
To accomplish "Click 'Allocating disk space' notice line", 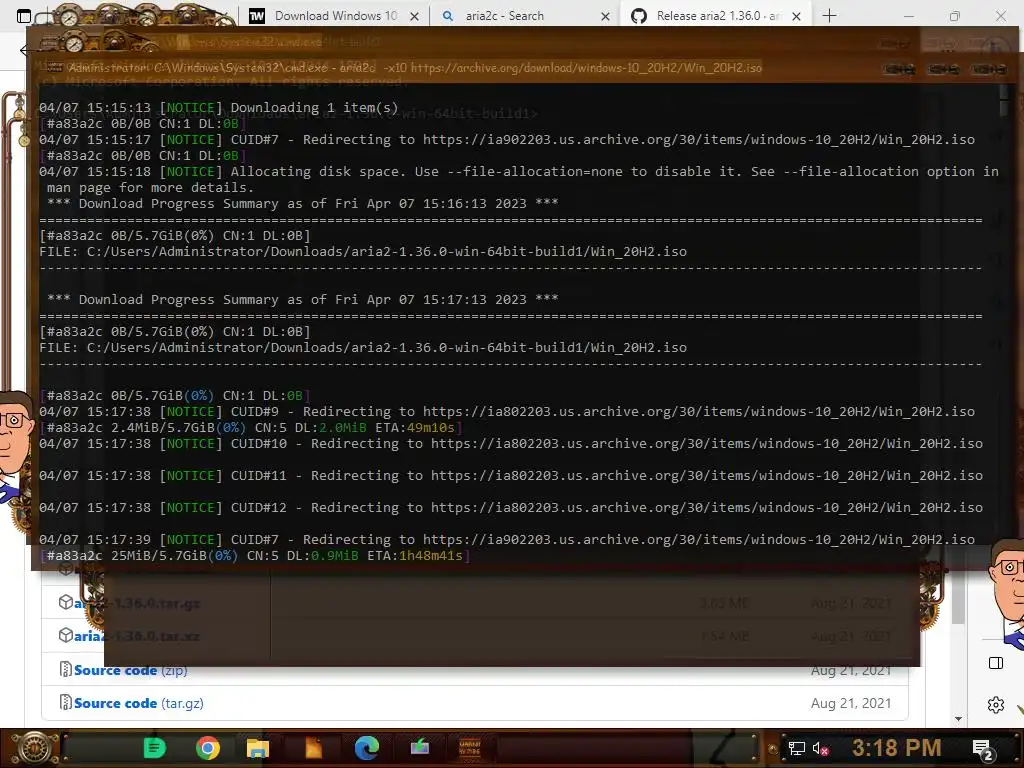I will [x=519, y=180].
